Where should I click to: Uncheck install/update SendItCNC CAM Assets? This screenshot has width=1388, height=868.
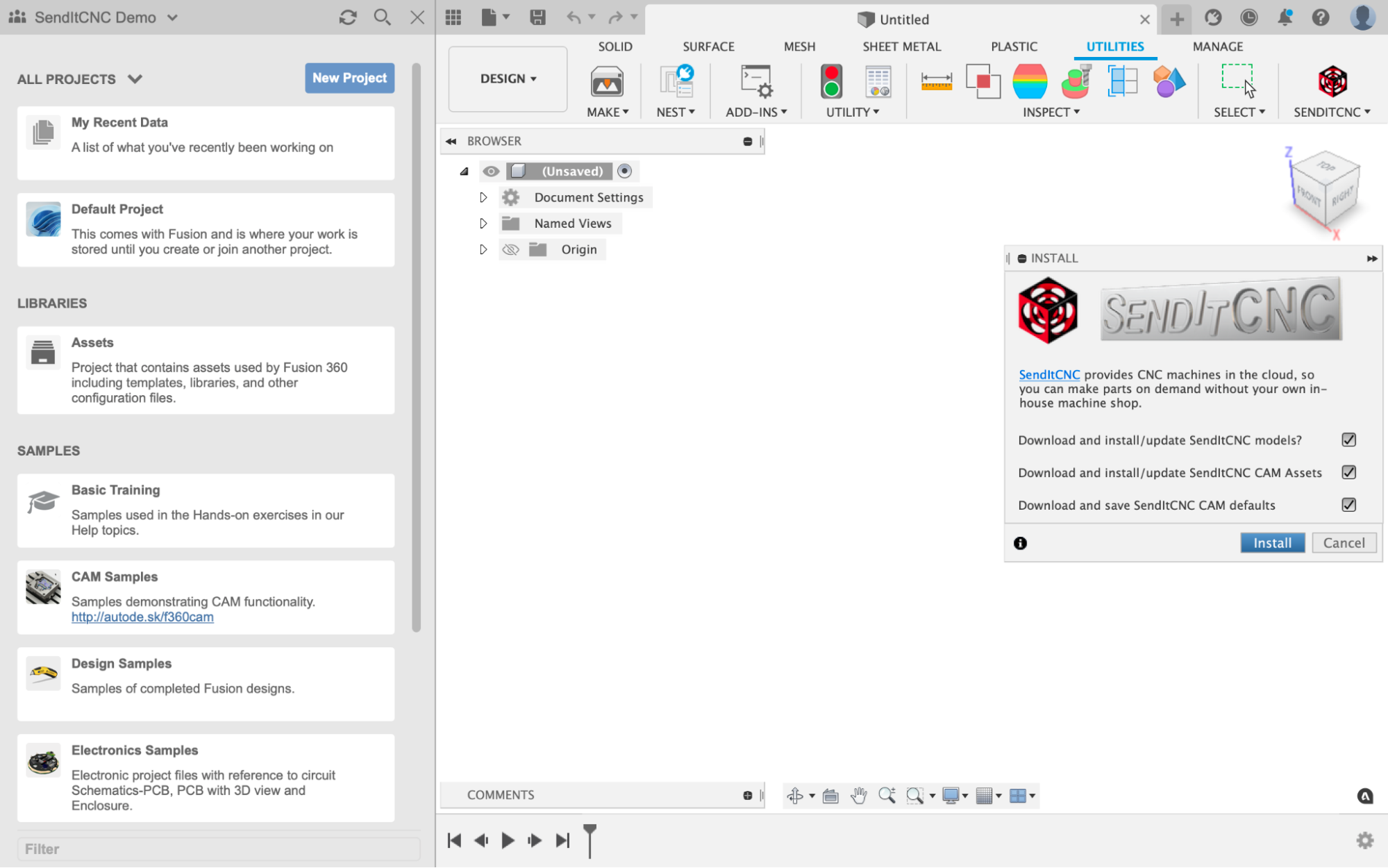tap(1348, 473)
